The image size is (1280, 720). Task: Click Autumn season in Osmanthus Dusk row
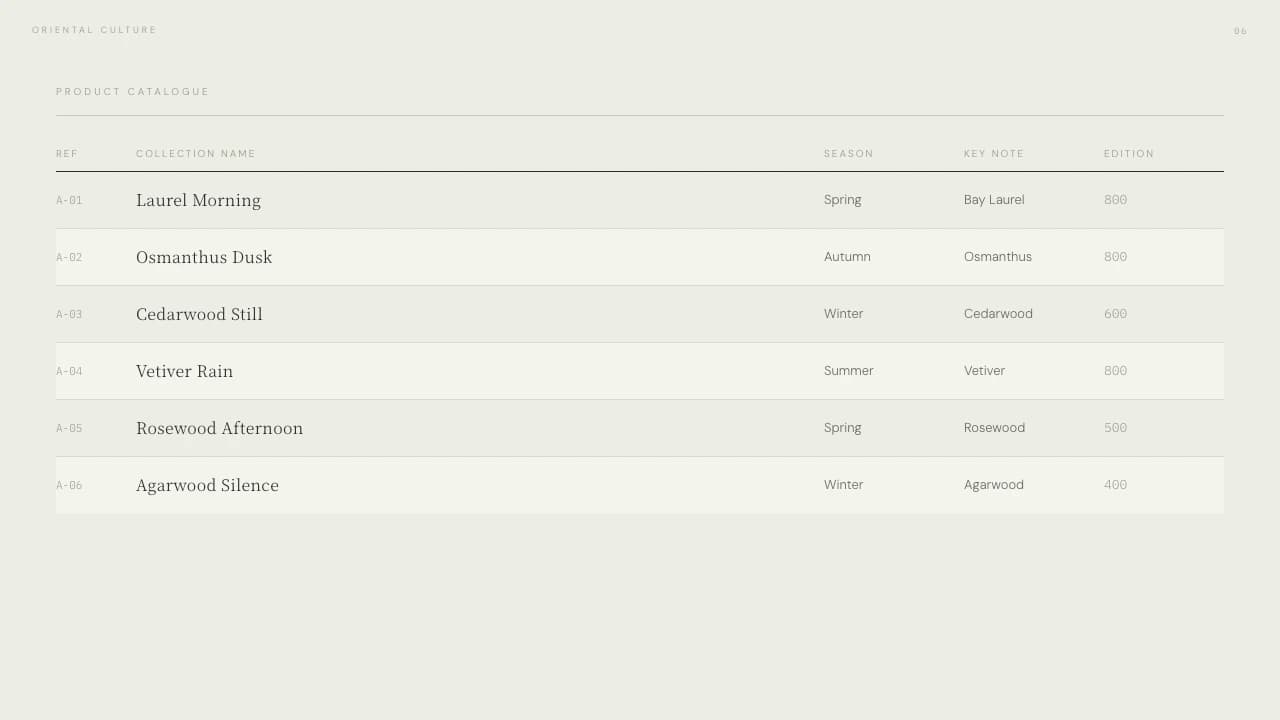point(847,257)
